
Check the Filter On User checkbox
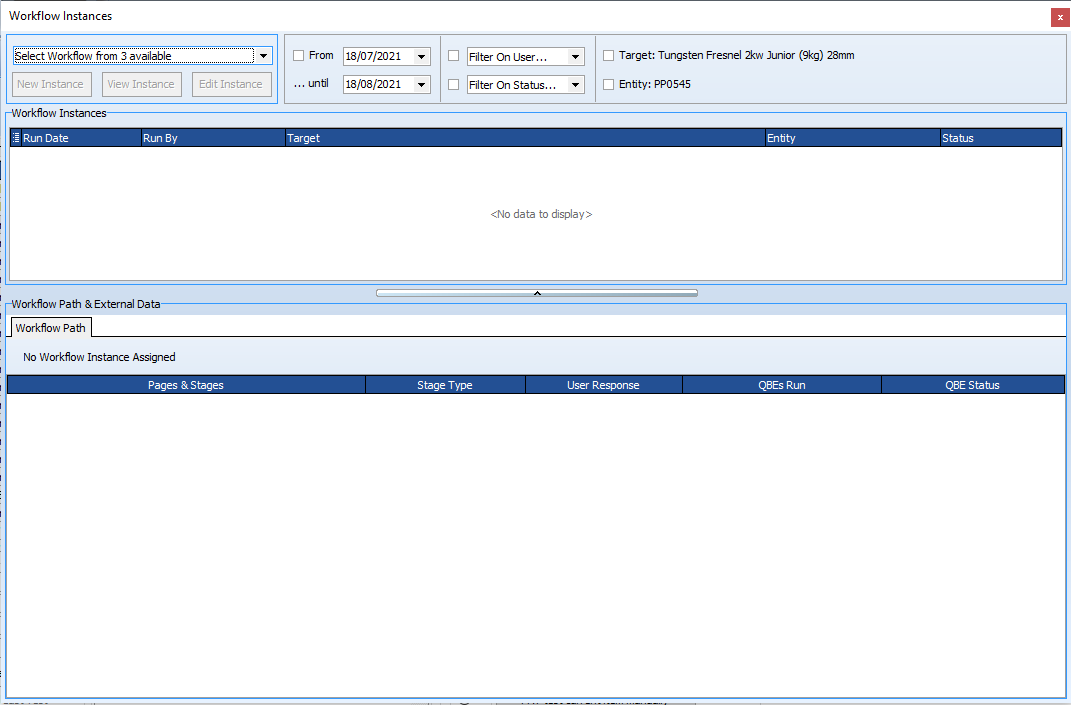453,56
